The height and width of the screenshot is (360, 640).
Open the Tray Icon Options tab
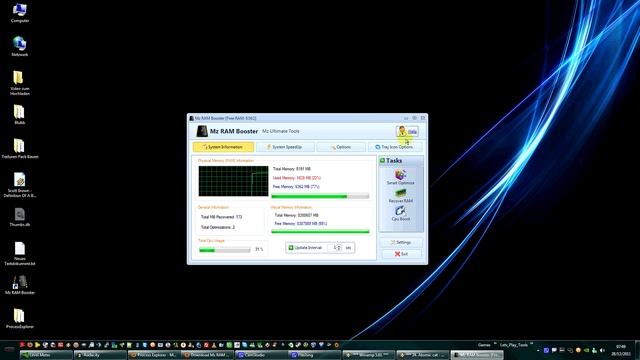pyautogui.click(x=395, y=147)
